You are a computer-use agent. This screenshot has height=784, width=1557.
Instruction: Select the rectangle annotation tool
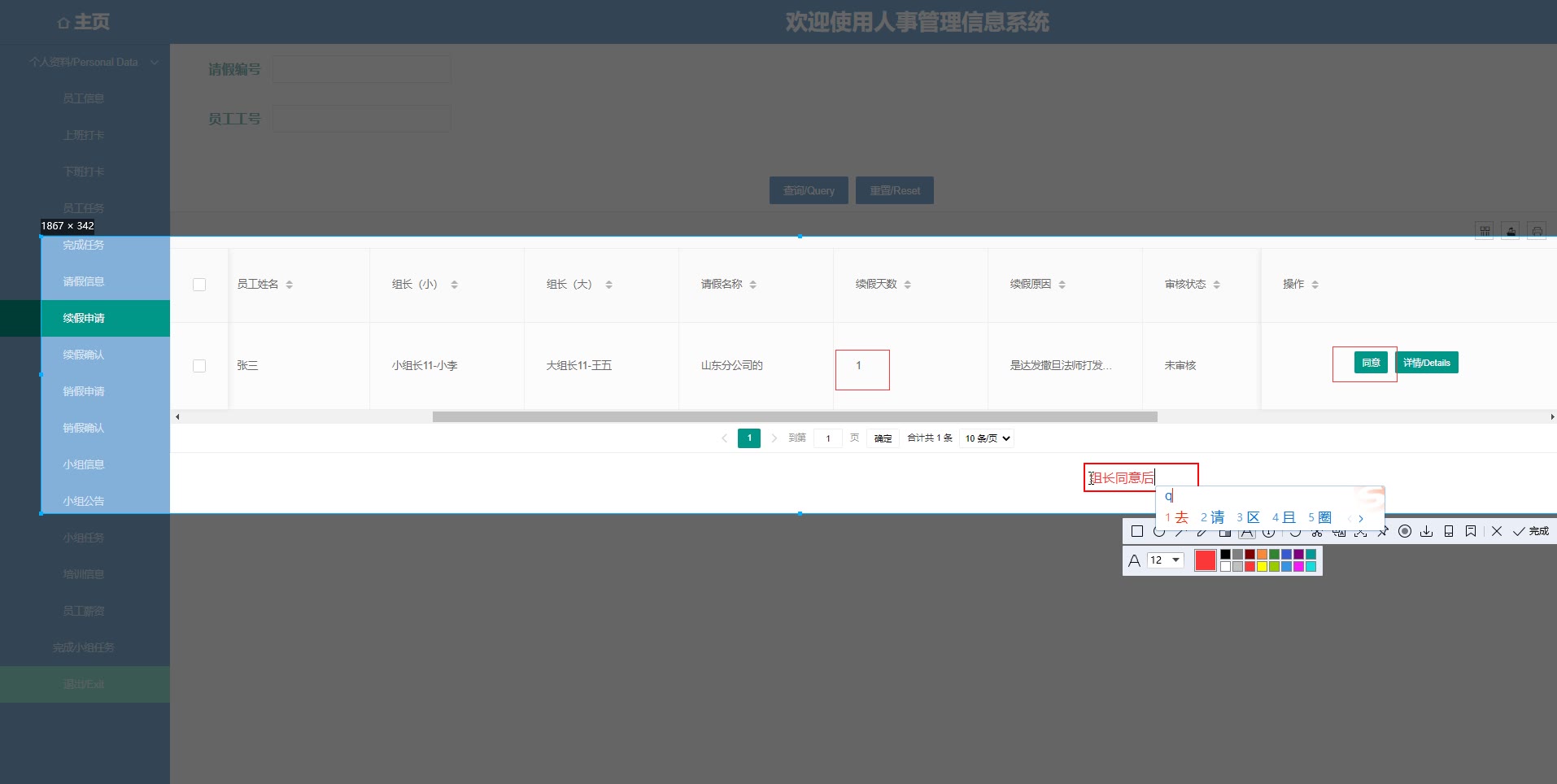1137,531
